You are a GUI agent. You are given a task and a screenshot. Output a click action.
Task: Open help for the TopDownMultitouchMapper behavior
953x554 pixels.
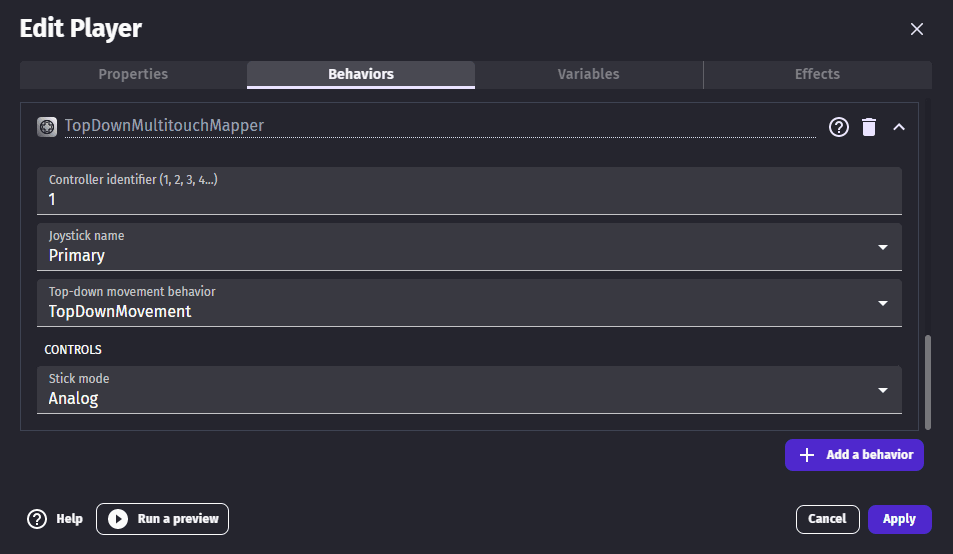pos(839,127)
